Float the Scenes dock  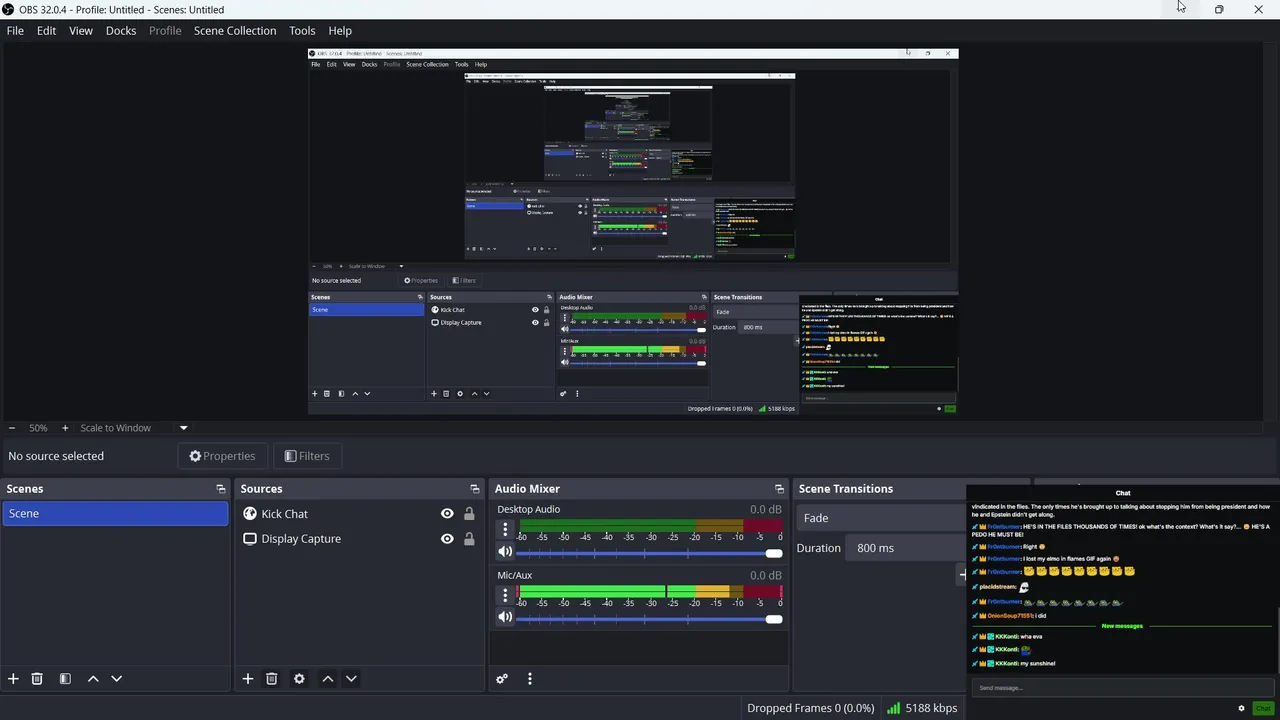coord(221,489)
